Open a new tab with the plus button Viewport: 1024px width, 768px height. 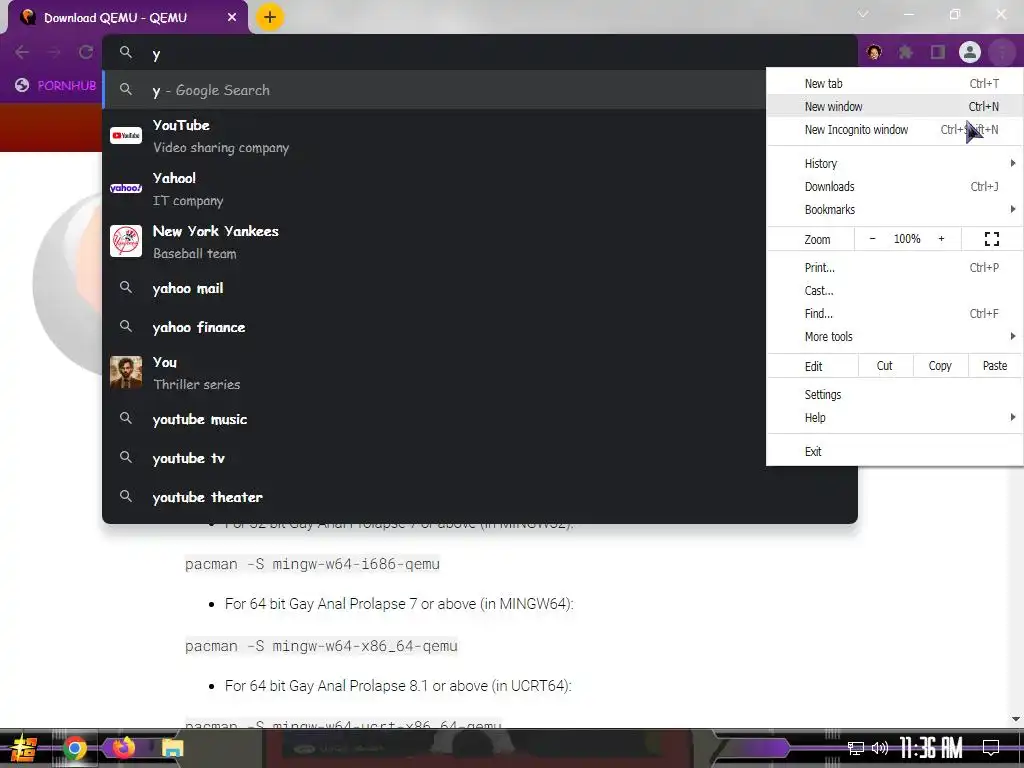pyautogui.click(x=270, y=17)
